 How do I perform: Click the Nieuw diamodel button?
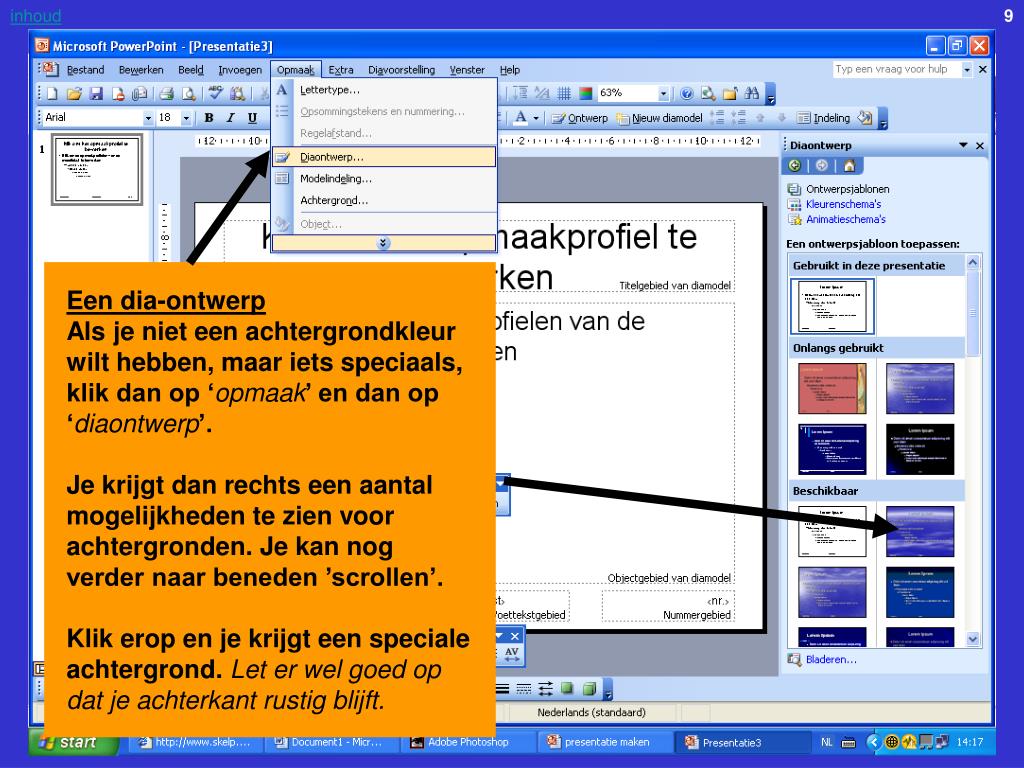659,118
